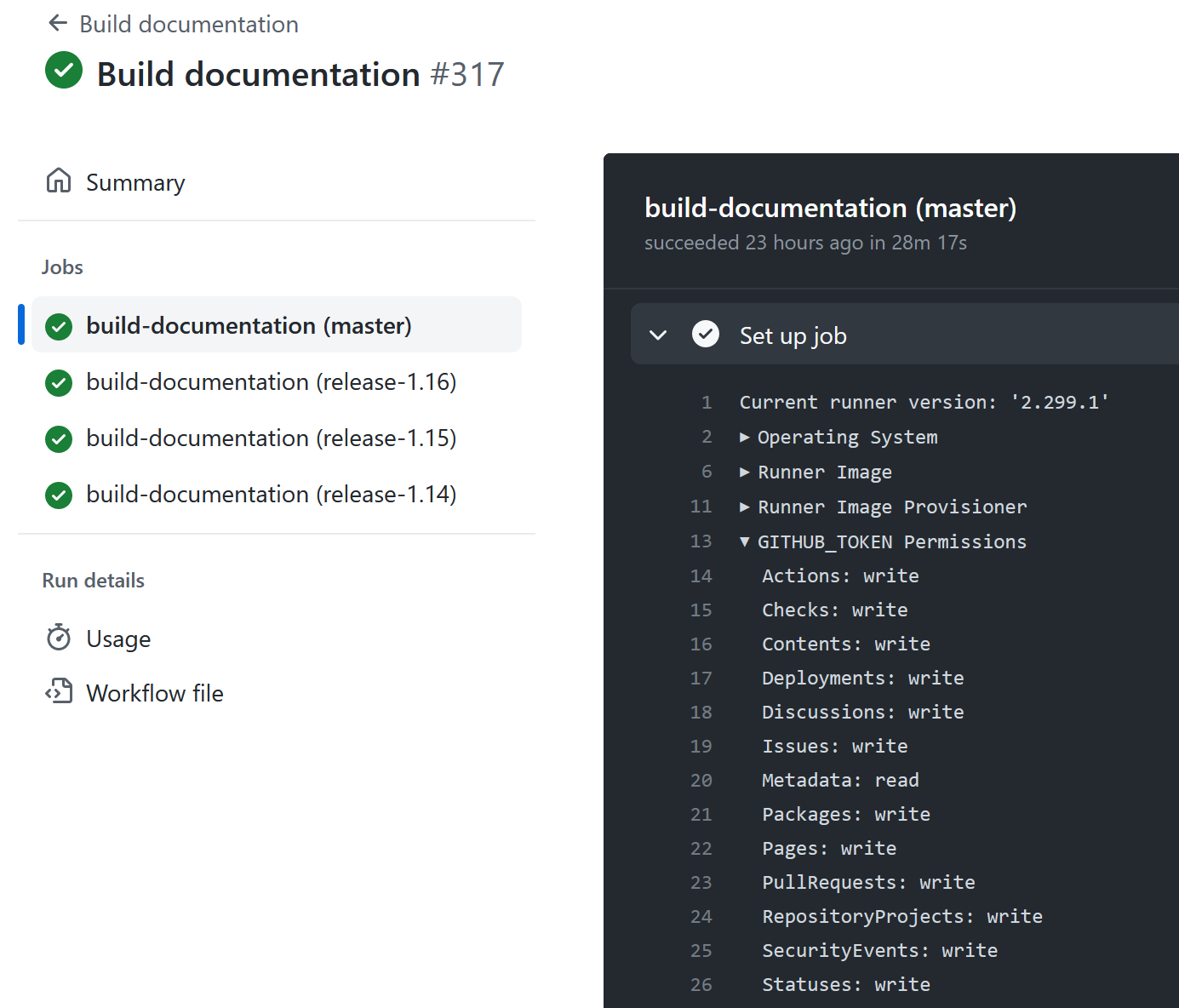Click success icon for release-1.15 job
1179x1008 pixels.
59,439
